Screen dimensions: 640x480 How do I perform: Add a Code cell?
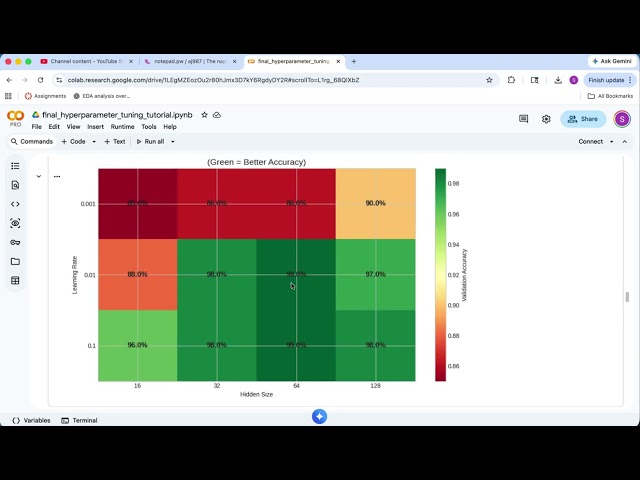[73, 142]
